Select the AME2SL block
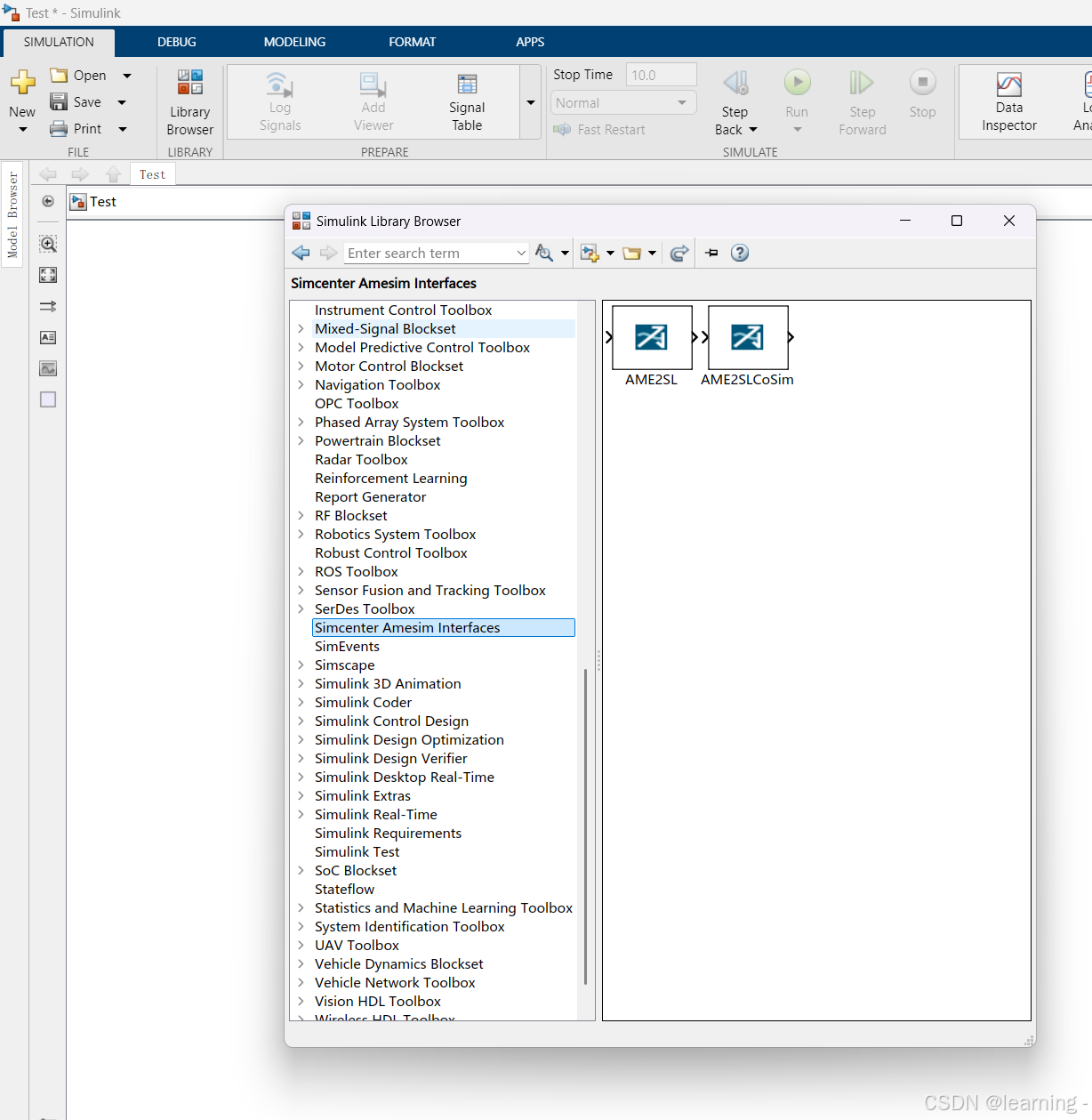This screenshot has height=1120, width=1092. pyautogui.click(x=652, y=337)
